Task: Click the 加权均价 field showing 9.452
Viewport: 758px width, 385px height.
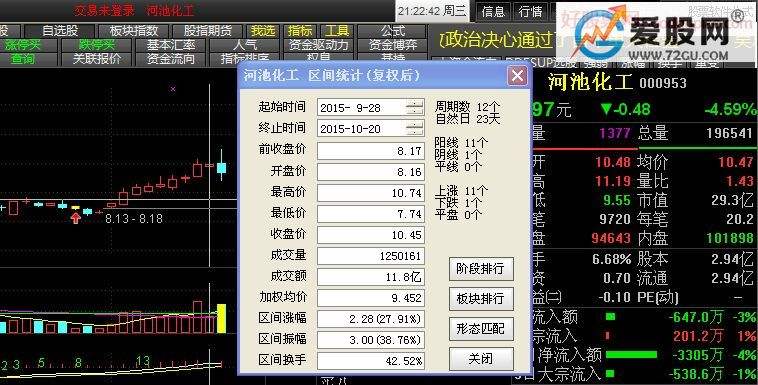Action: coord(371,298)
